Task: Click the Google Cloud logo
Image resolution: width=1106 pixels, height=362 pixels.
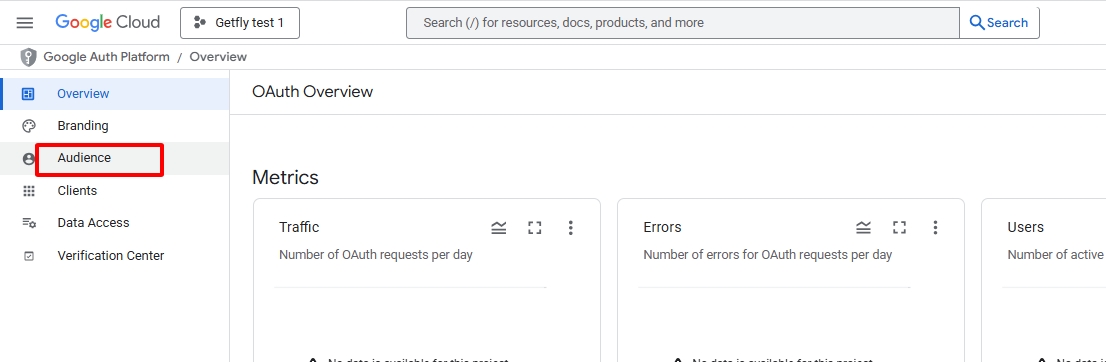Action: [x=108, y=23]
